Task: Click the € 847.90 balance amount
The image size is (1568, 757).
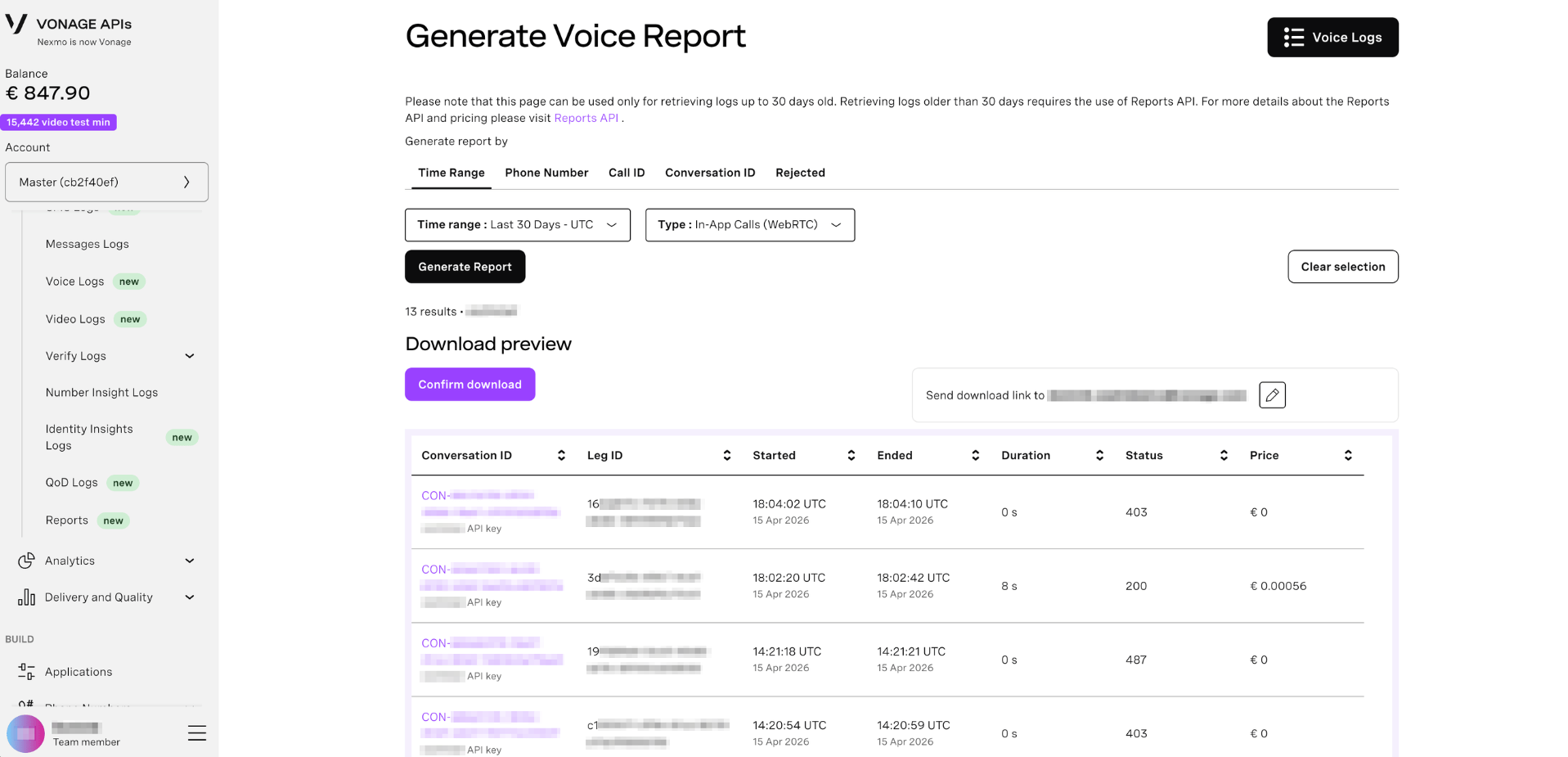Action: 47,93
